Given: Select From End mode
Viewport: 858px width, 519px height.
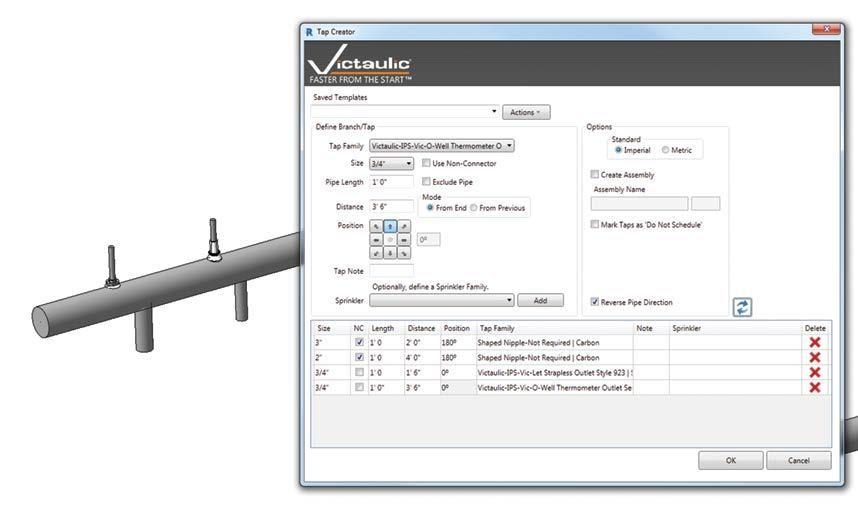Looking at the screenshot, I should (430, 207).
